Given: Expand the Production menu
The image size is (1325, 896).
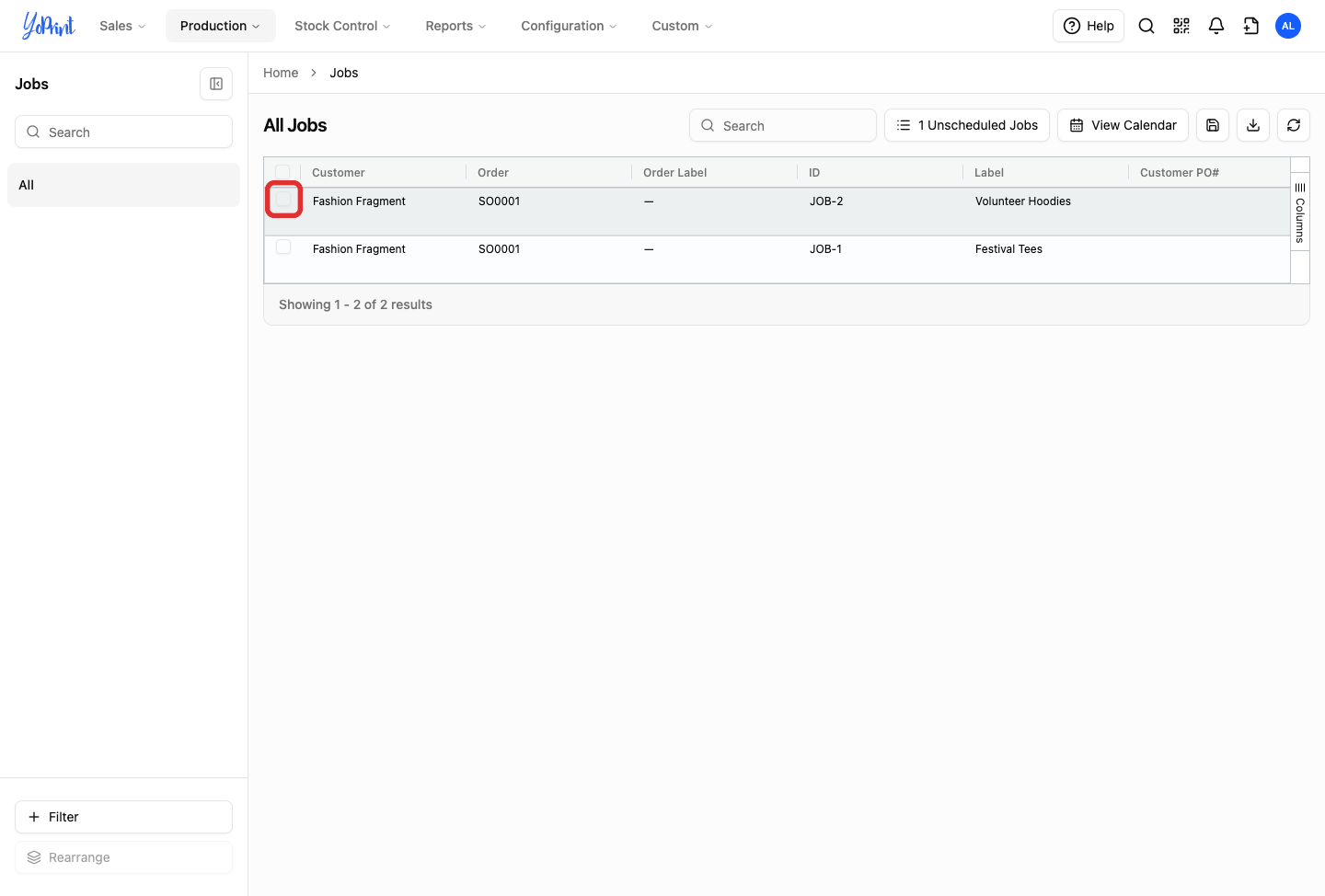Looking at the screenshot, I should click(221, 26).
